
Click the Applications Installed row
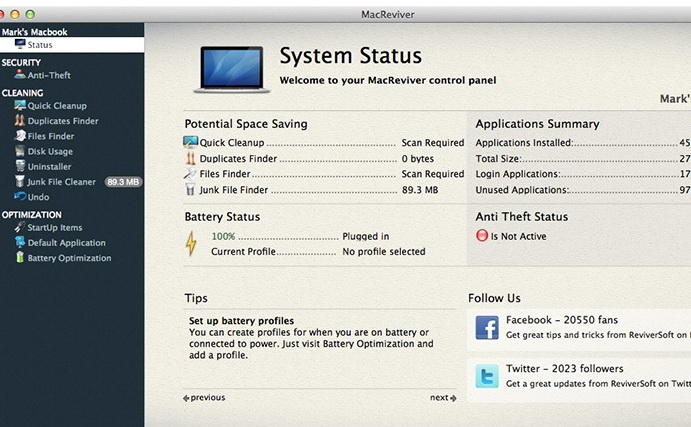click(583, 143)
